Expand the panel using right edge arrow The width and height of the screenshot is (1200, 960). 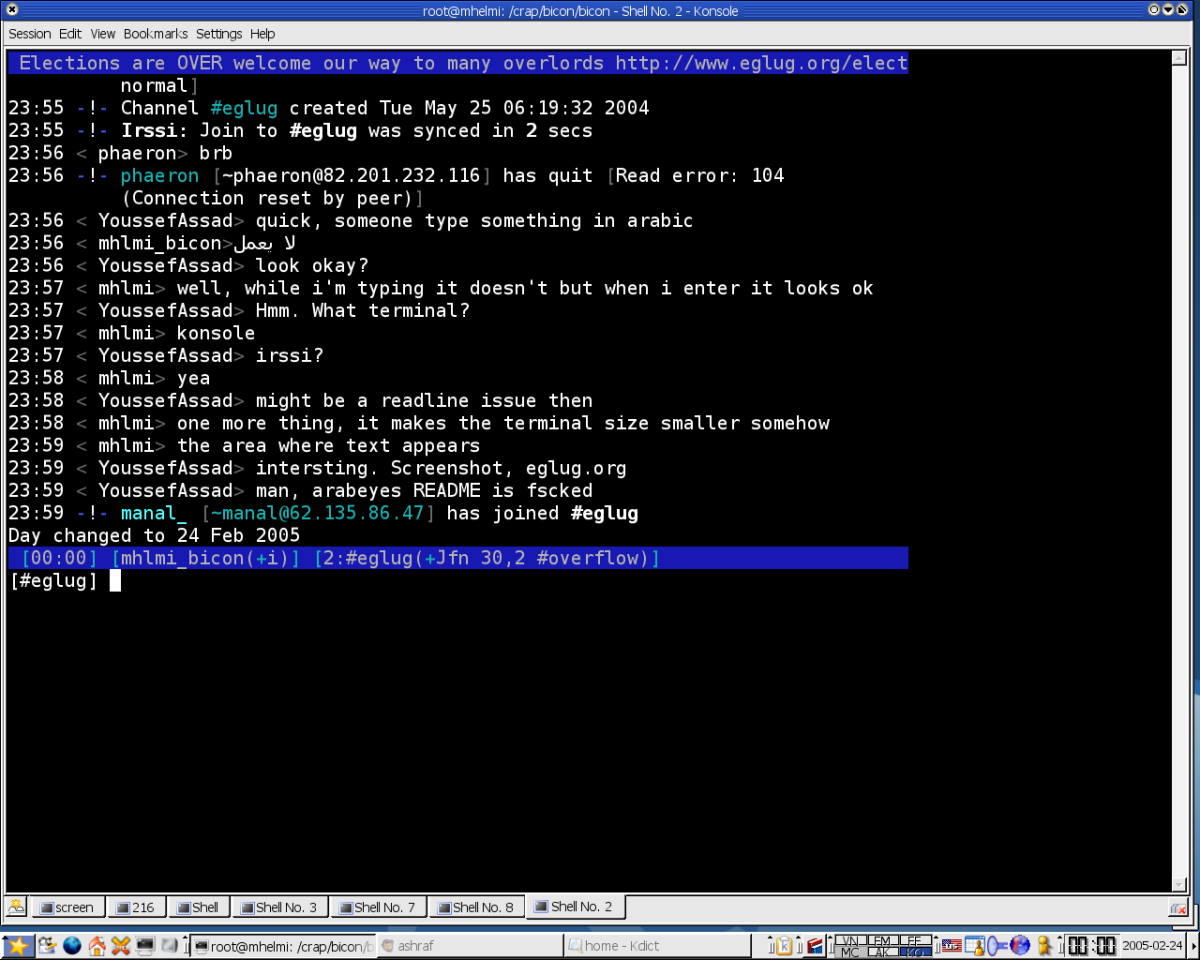click(x=1194, y=945)
